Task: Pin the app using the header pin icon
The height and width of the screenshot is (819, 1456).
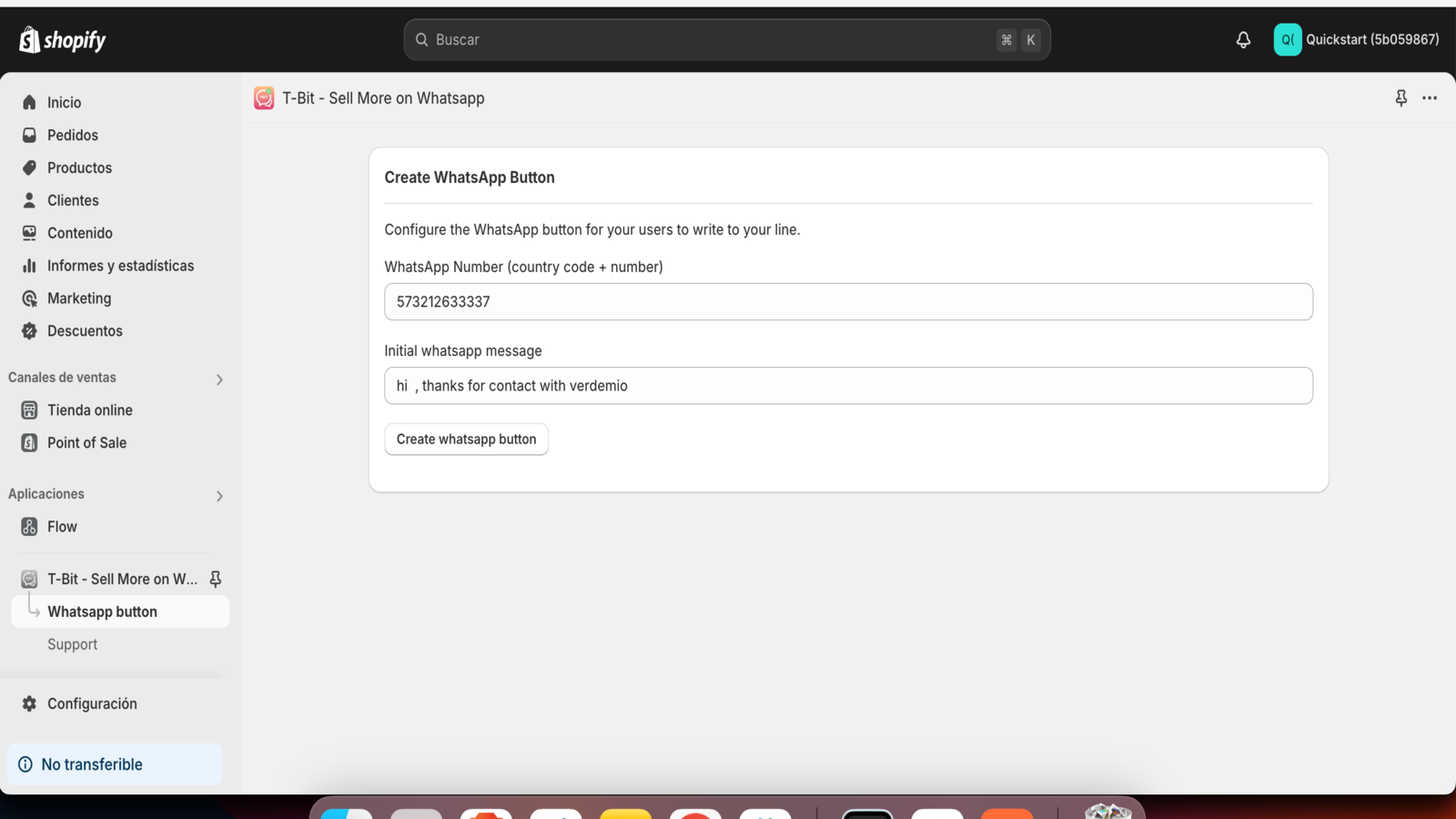Action: point(1401,98)
